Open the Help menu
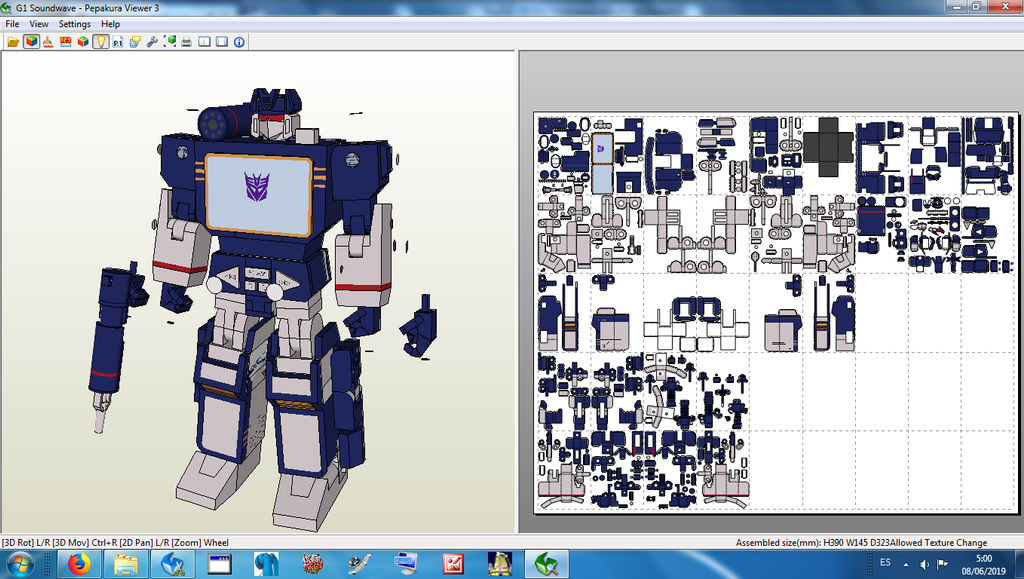1024x579 pixels. click(110, 24)
